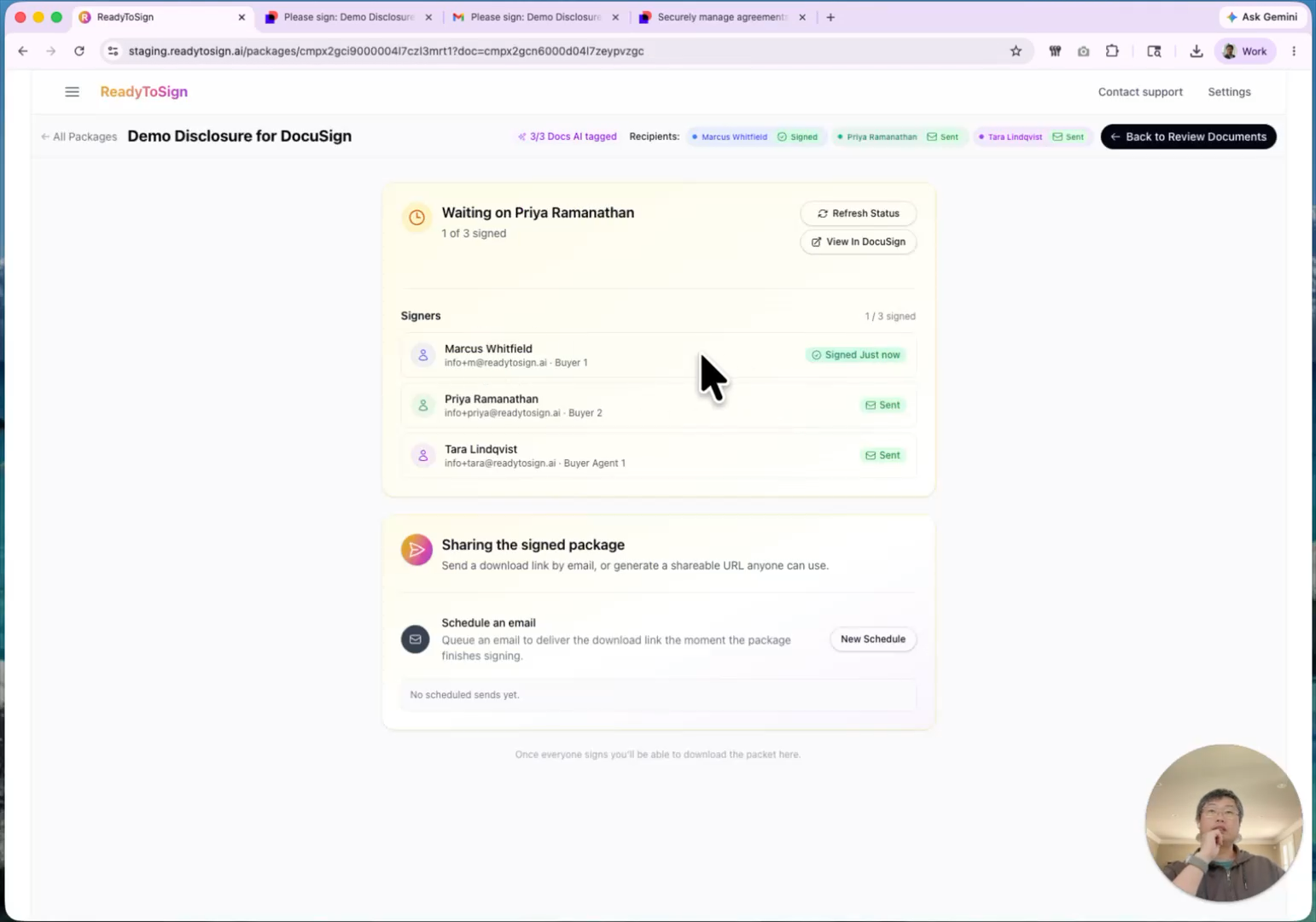View site information icon in address bar

(113, 51)
